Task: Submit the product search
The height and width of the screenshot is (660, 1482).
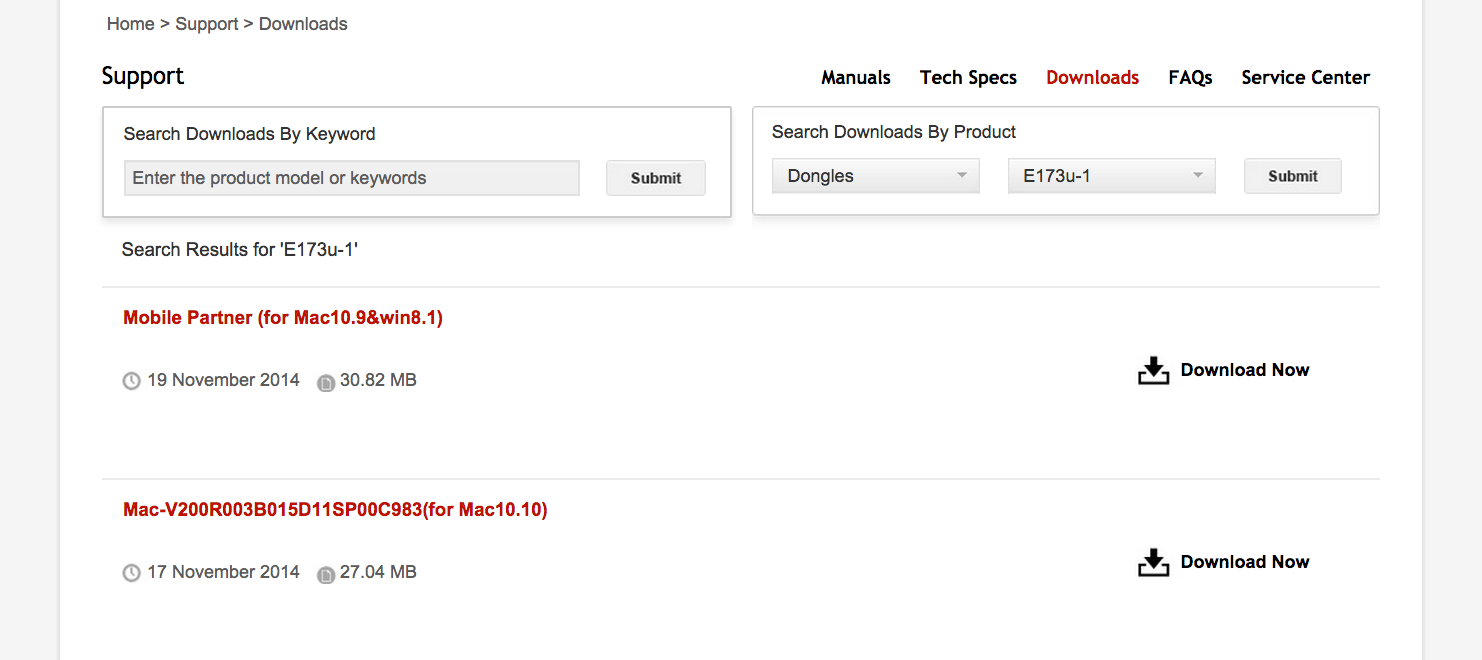Action: (x=1292, y=176)
